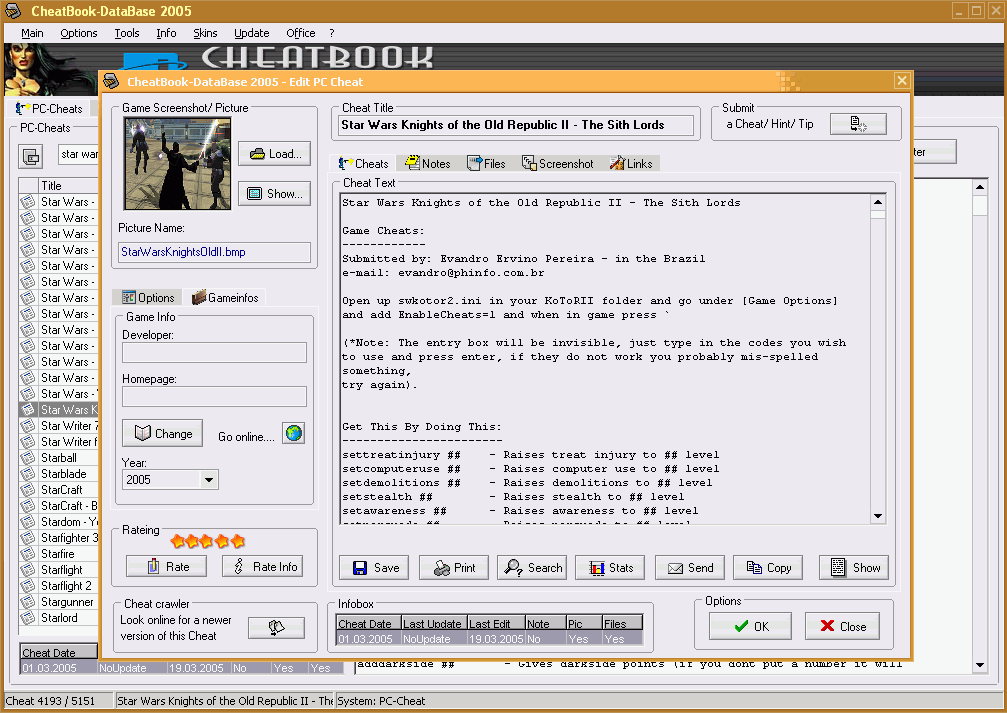Click the five-star rating display

pos(208,541)
